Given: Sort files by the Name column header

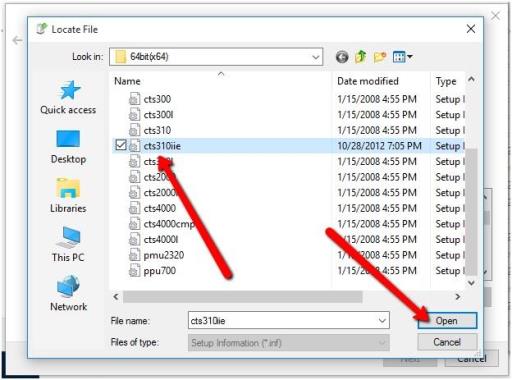Looking at the screenshot, I should 127,81.
